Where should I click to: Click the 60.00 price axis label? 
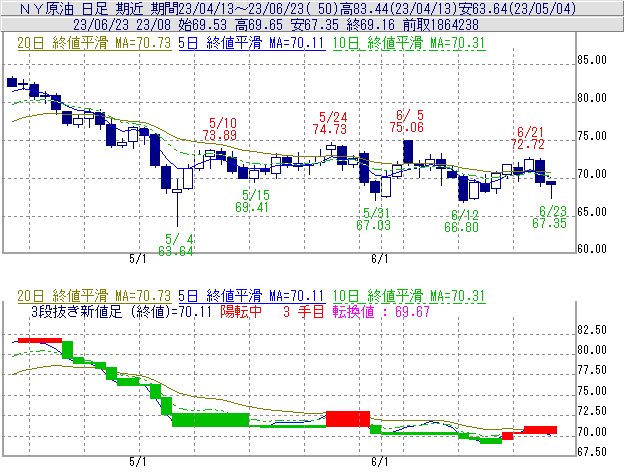592,249
